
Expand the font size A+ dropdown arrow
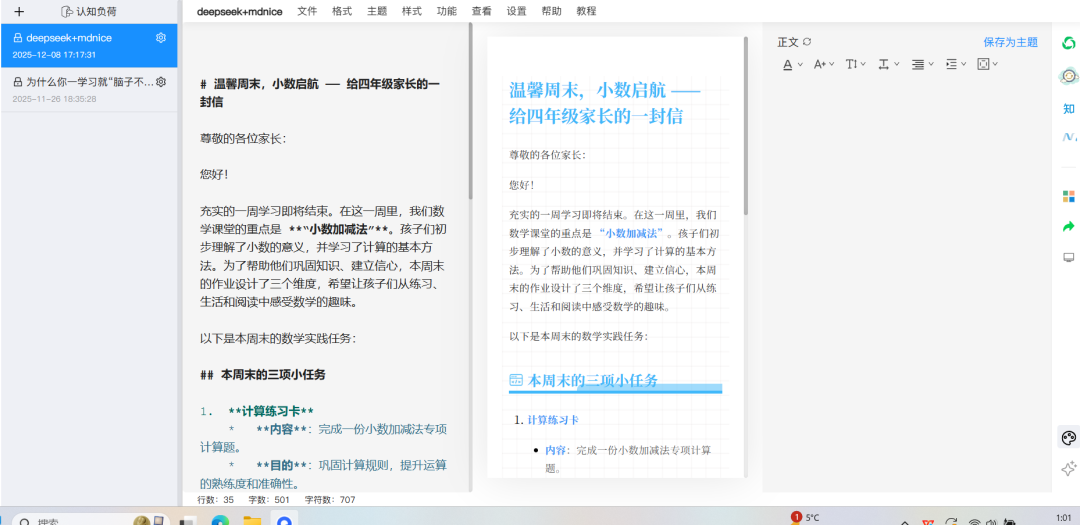(x=832, y=64)
